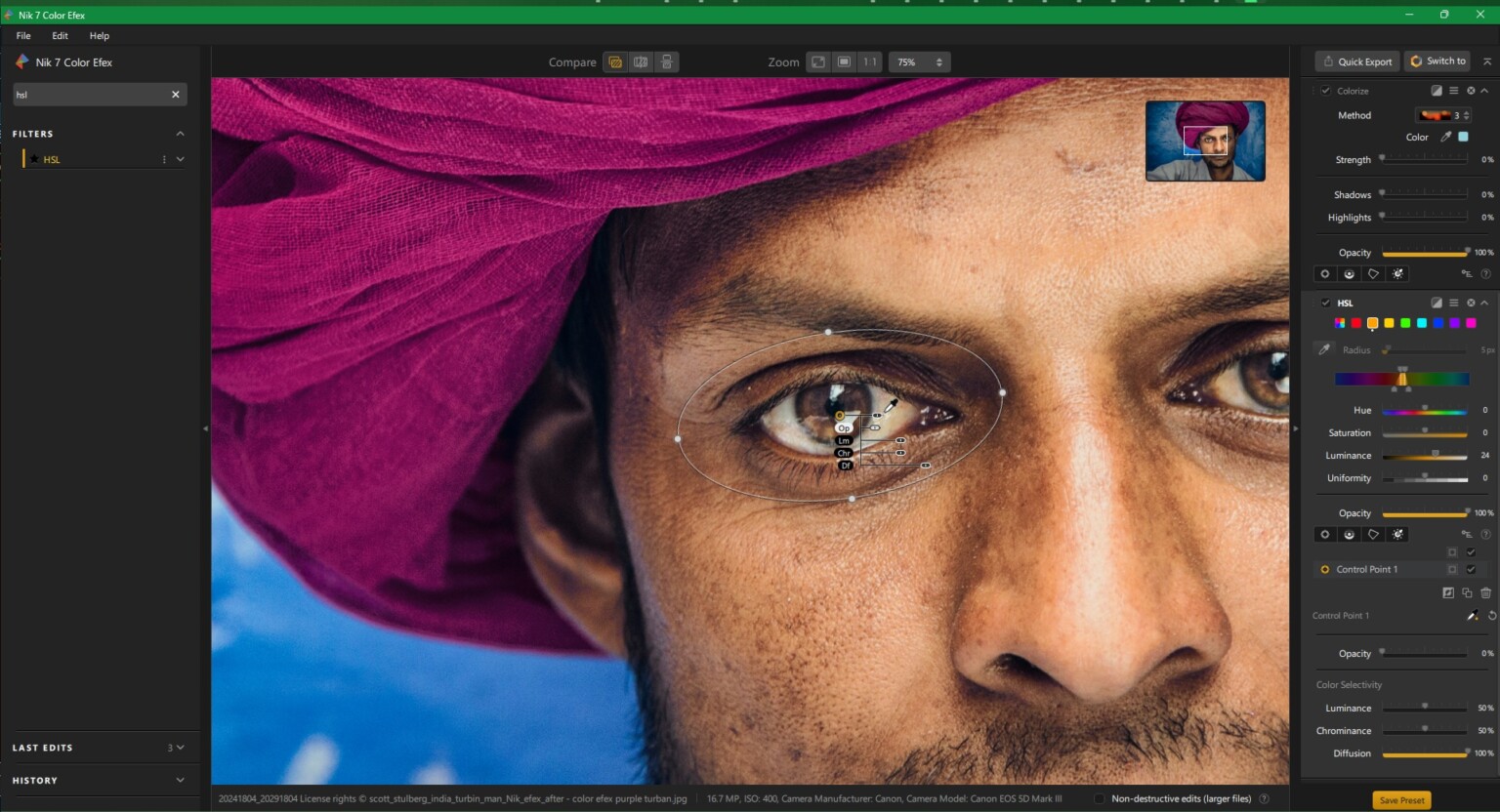Collapse the FILTERS section
This screenshot has width=1500, height=812.
(x=180, y=133)
